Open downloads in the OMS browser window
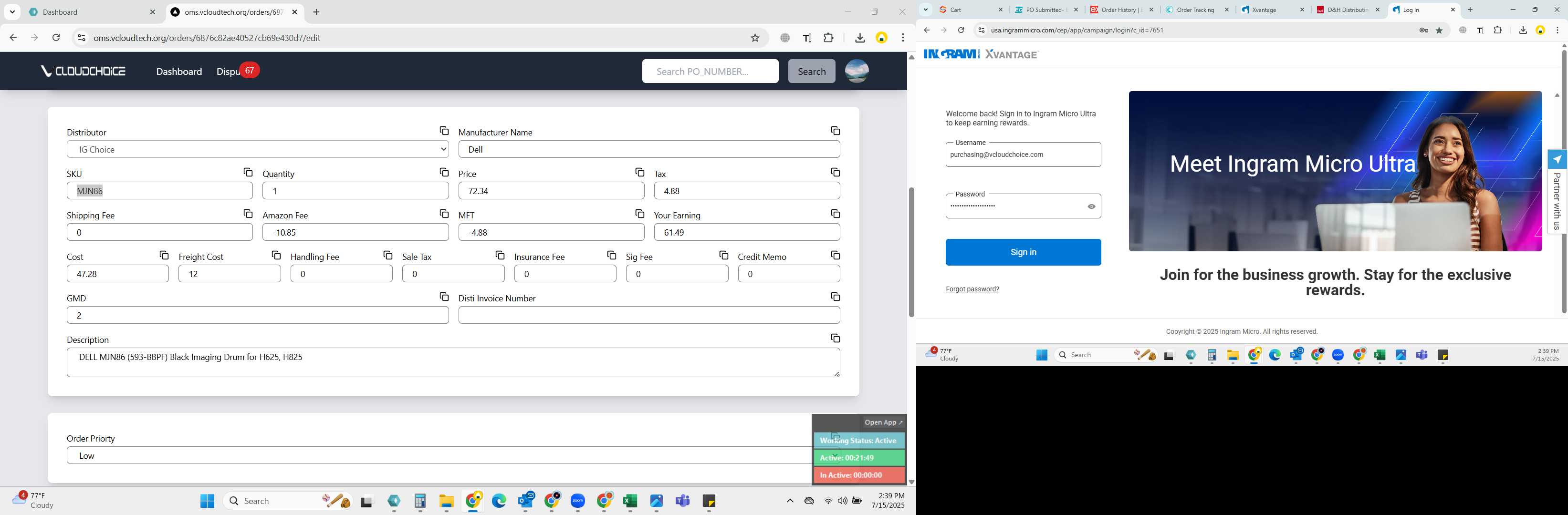Viewport: 1568px width, 515px height. (x=859, y=38)
